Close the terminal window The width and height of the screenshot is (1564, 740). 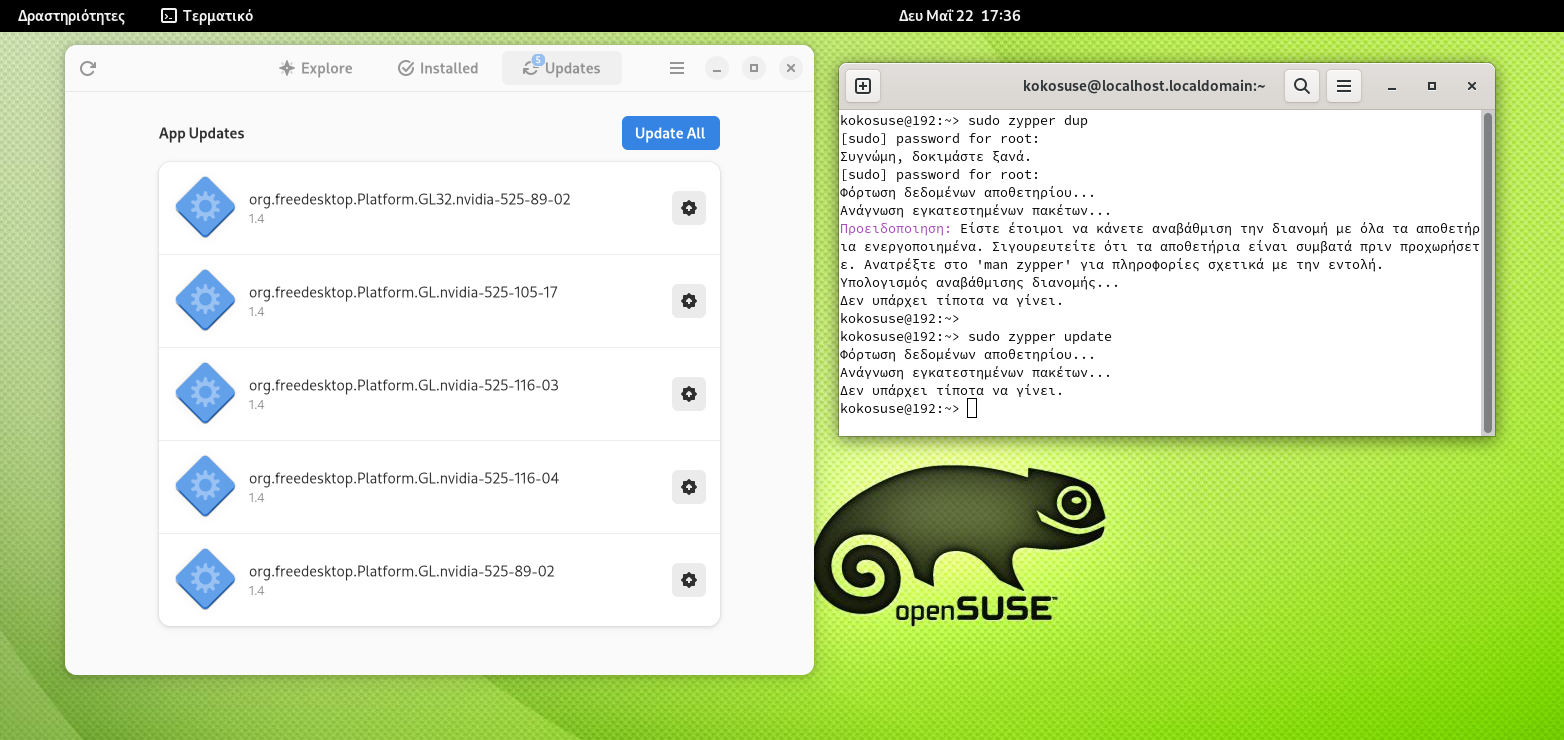[x=1472, y=86]
